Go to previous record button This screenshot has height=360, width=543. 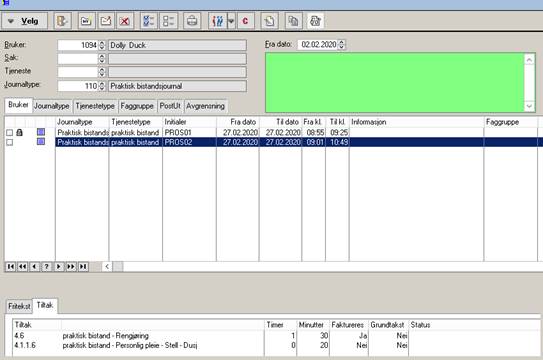(34, 267)
